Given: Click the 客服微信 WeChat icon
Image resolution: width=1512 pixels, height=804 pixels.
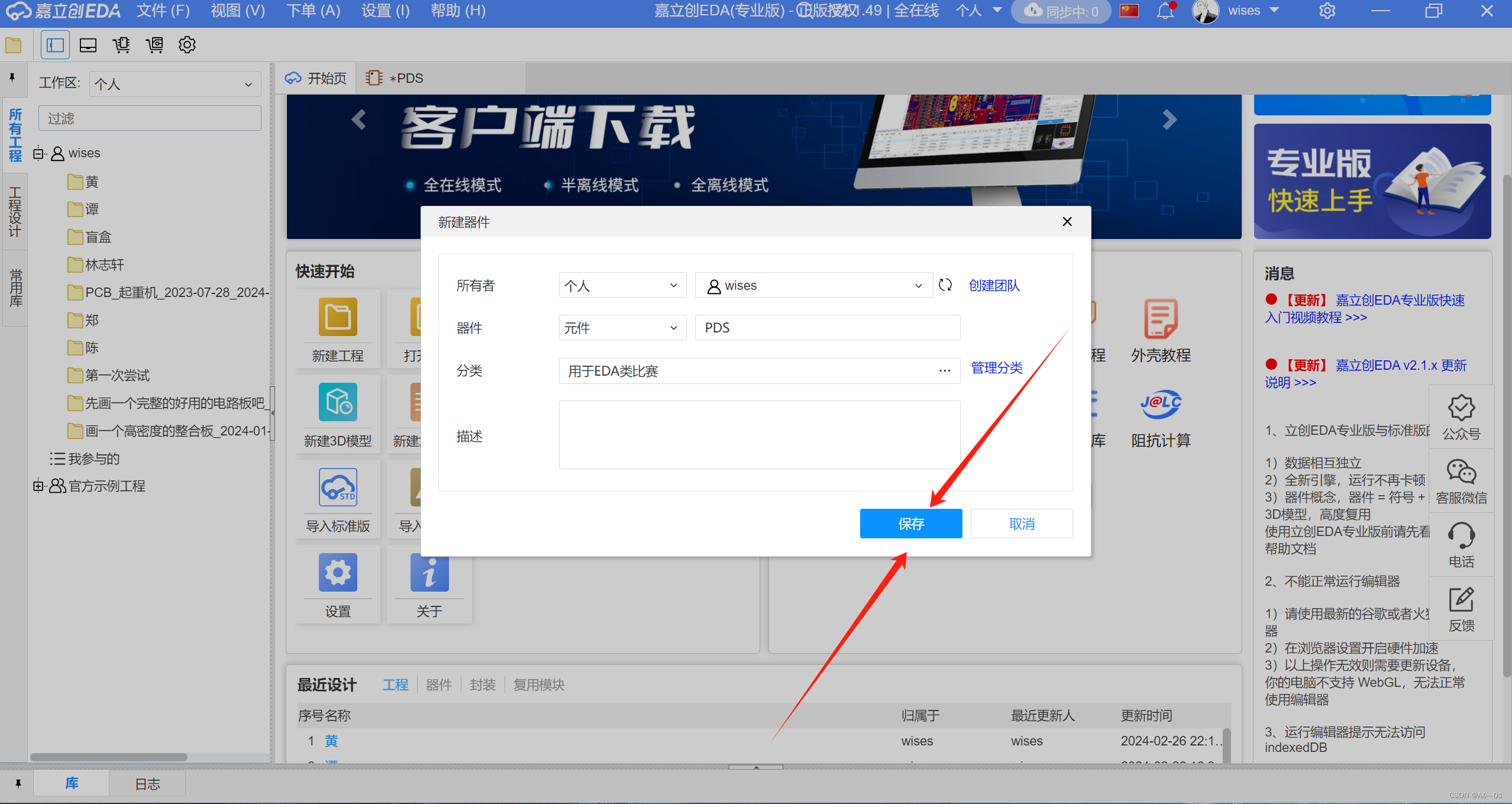Looking at the screenshot, I should point(1461,472).
